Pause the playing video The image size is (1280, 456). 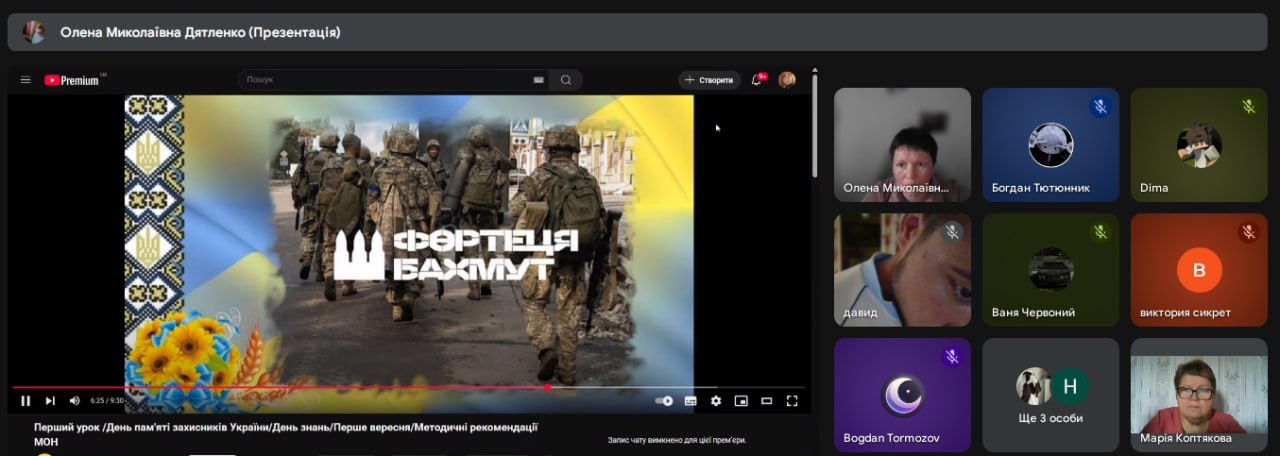(25, 401)
